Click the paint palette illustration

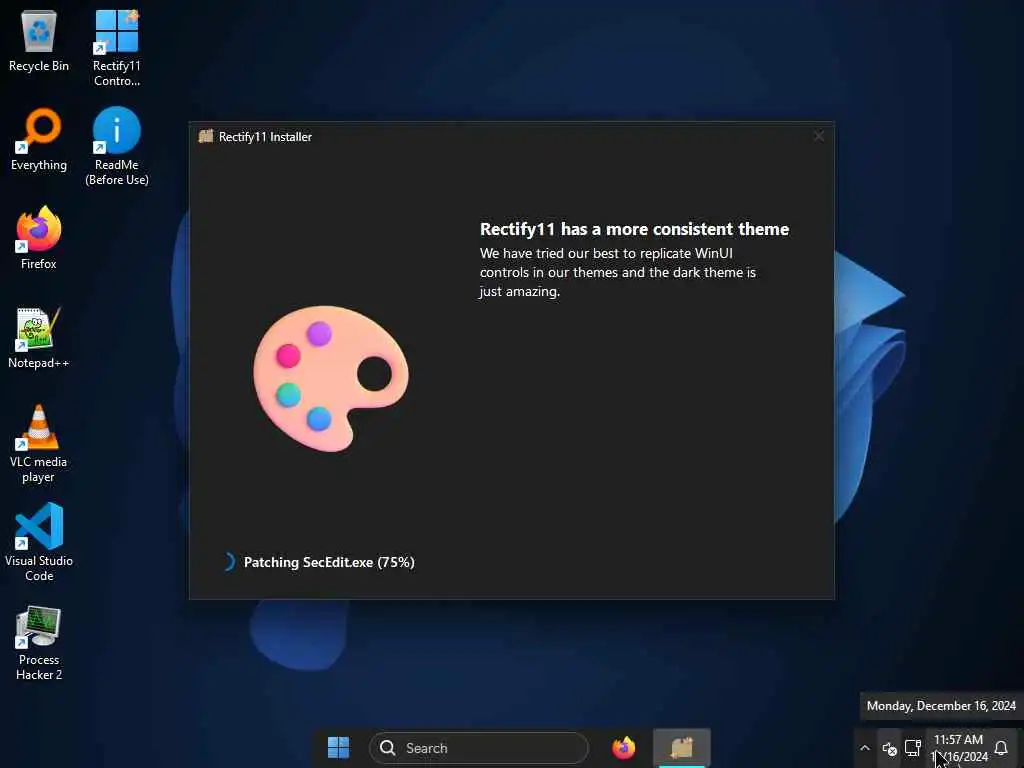pos(330,378)
